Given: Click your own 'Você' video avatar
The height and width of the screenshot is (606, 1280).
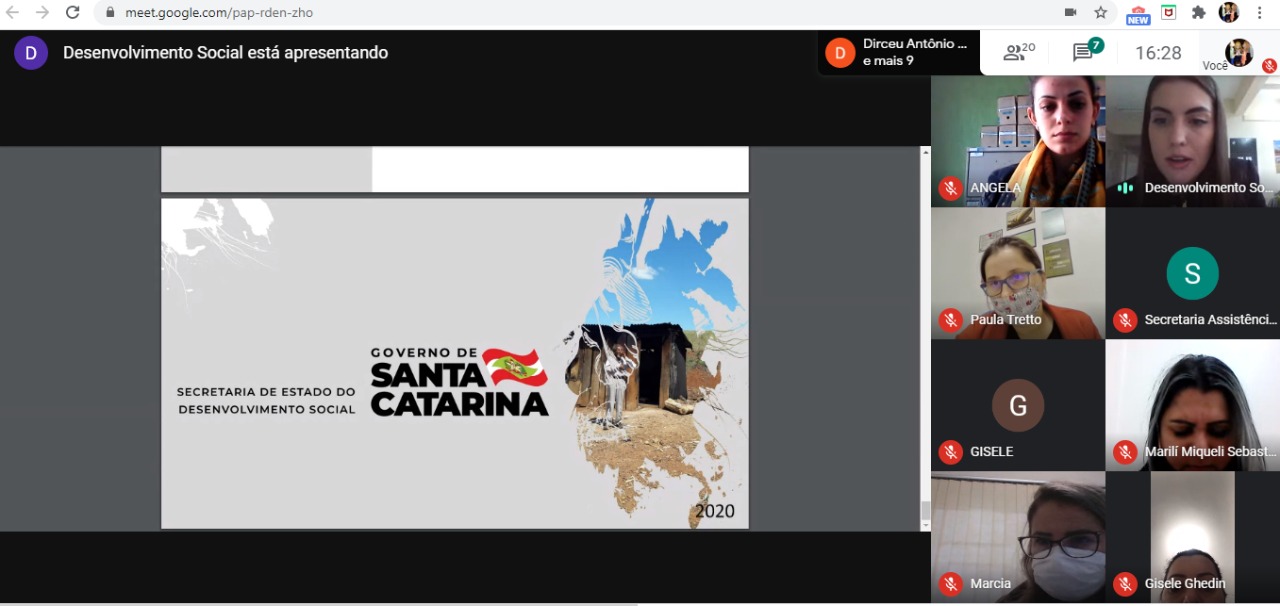Looking at the screenshot, I should [1239, 52].
